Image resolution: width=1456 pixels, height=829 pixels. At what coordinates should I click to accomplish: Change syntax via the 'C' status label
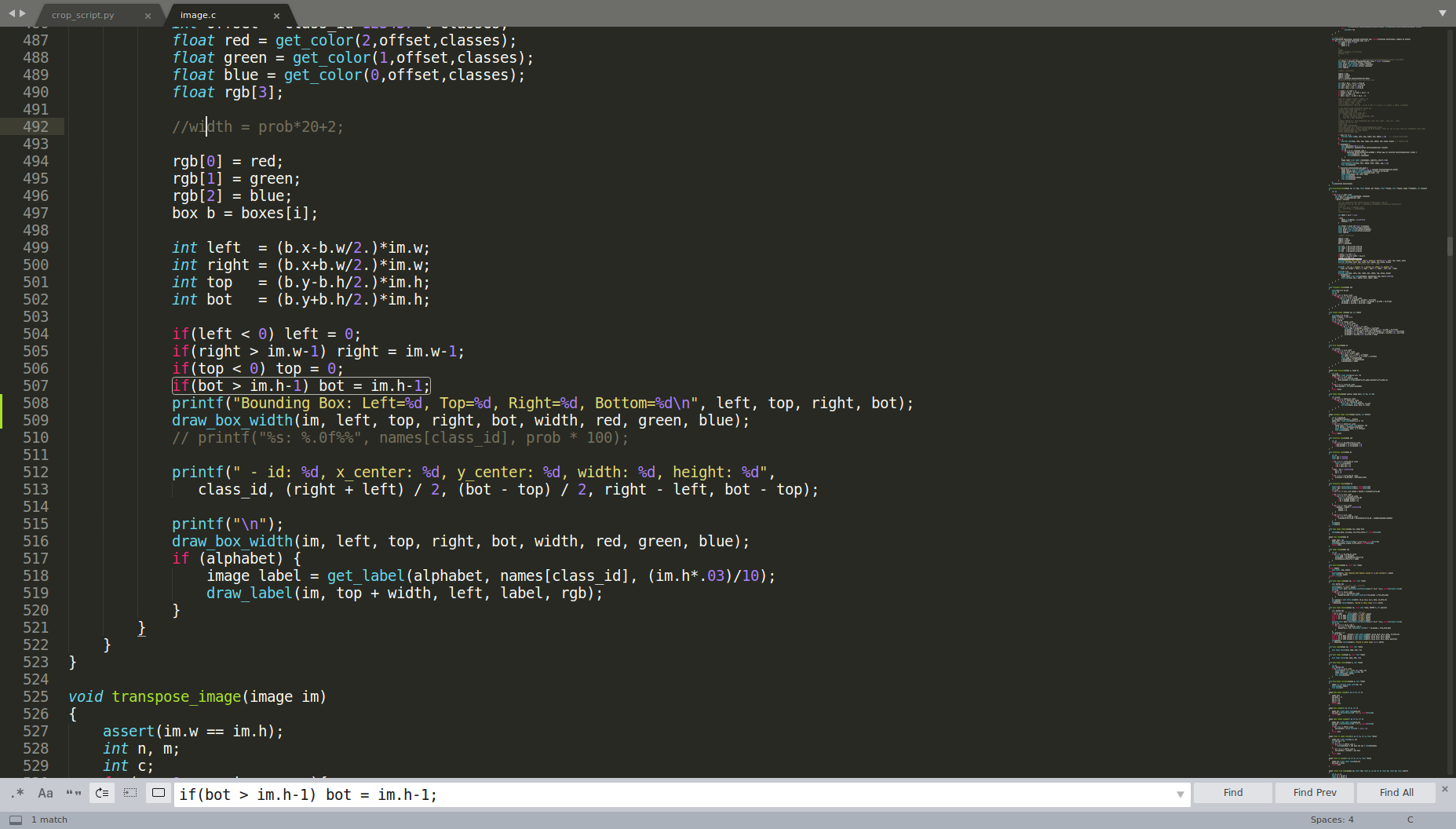(1410, 820)
